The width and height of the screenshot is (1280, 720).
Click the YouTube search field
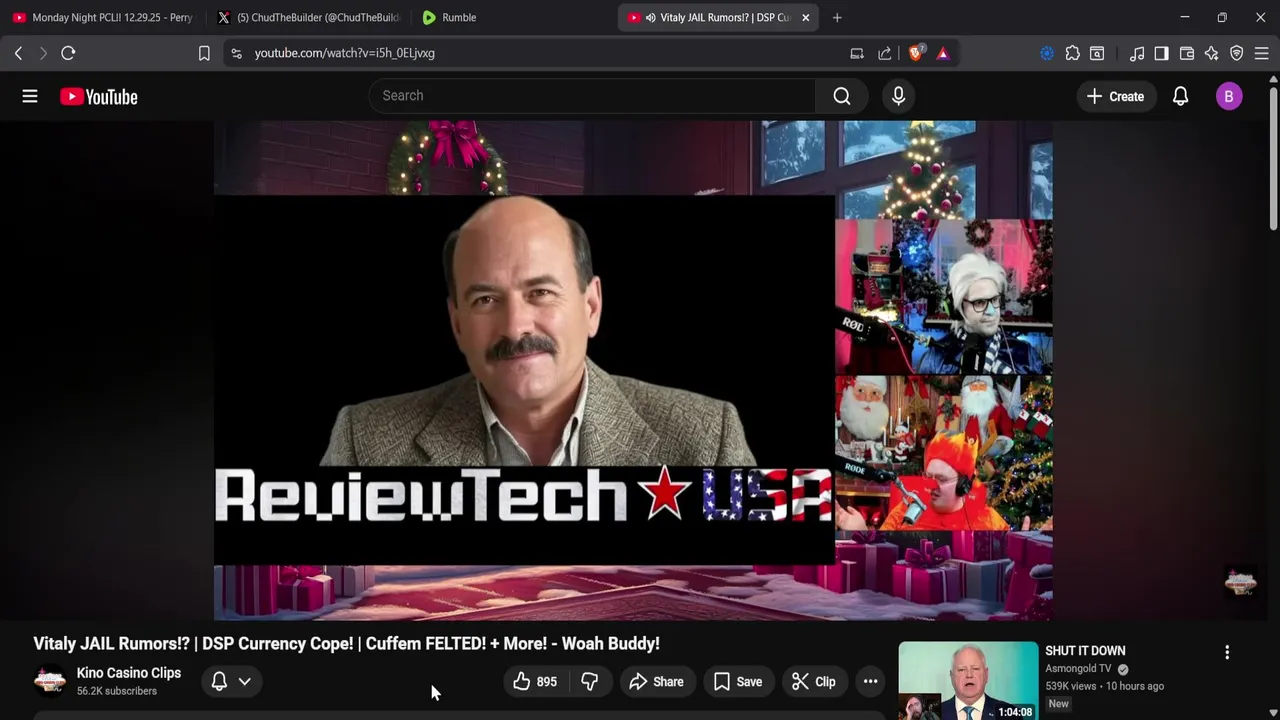(x=592, y=96)
